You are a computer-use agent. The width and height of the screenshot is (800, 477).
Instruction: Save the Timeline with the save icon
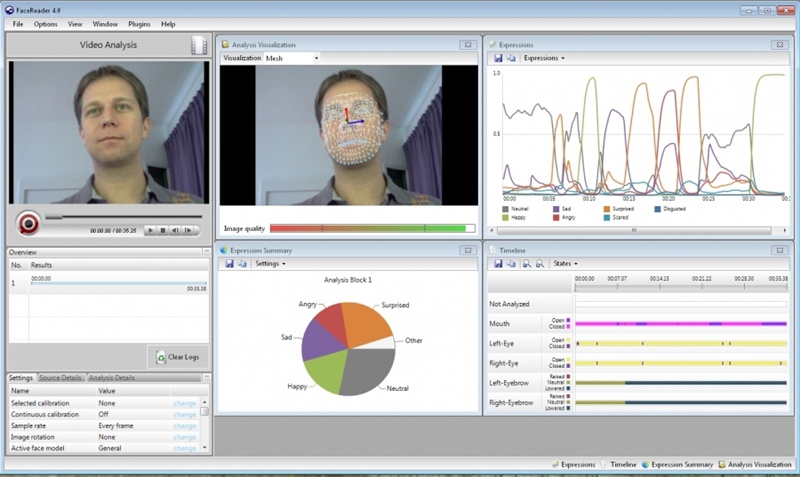(x=498, y=264)
